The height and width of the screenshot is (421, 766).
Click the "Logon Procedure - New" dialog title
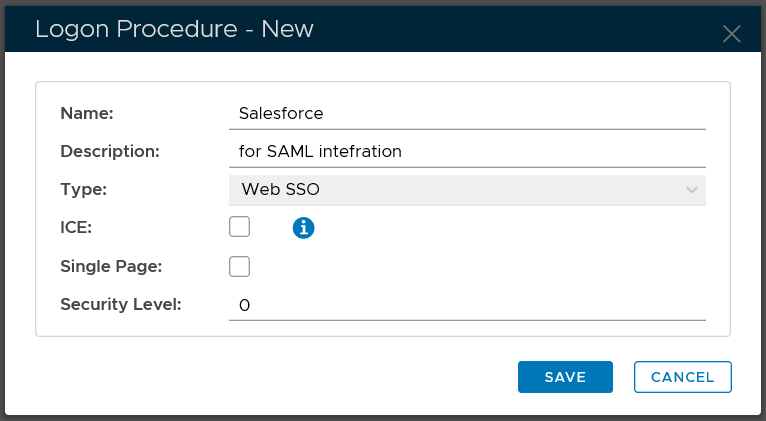174,30
